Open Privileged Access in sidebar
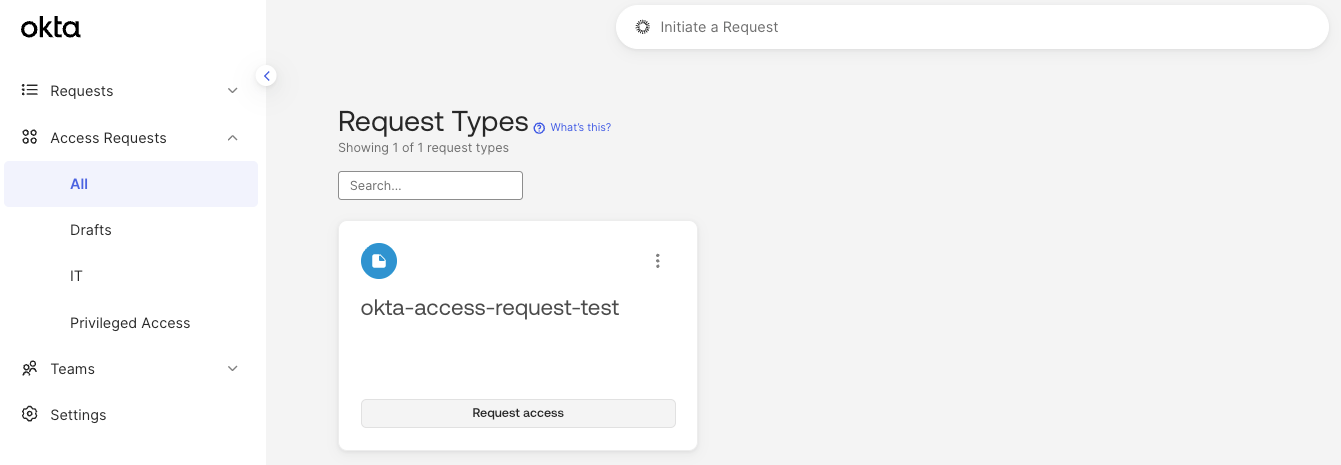 point(130,323)
